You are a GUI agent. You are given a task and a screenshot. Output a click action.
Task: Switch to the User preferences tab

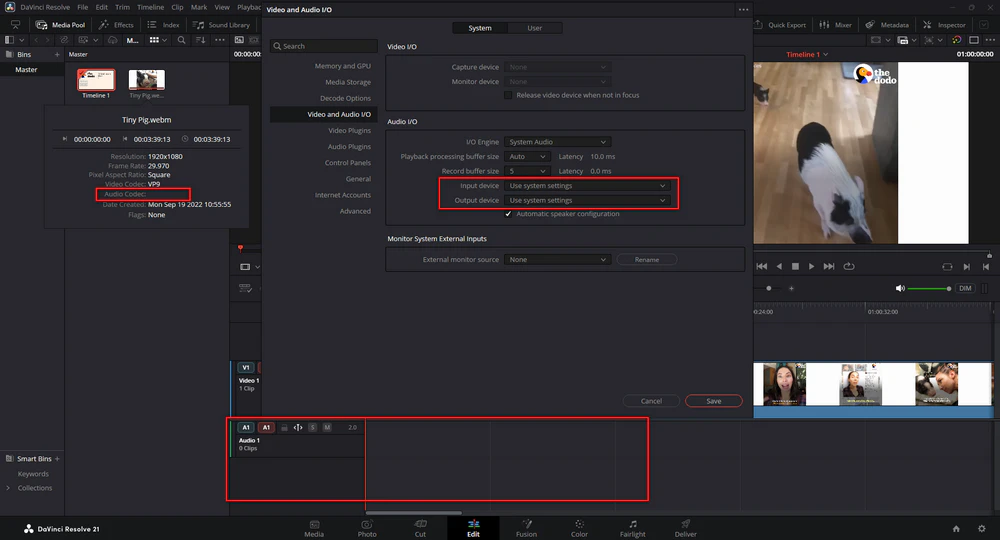coord(534,28)
